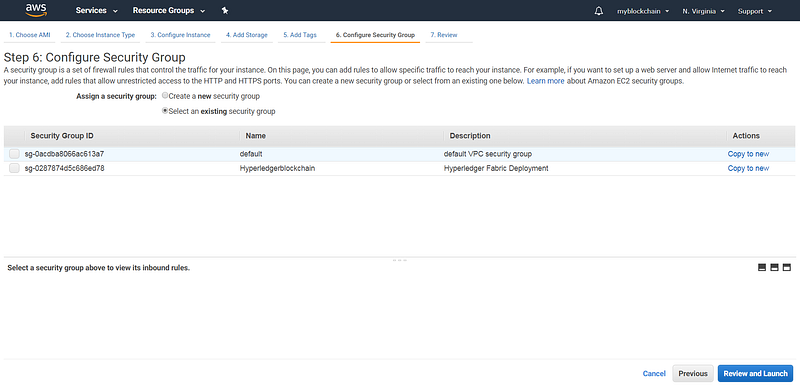Click the Review and Launch button
The image size is (800, 388).
pos(755,373)
